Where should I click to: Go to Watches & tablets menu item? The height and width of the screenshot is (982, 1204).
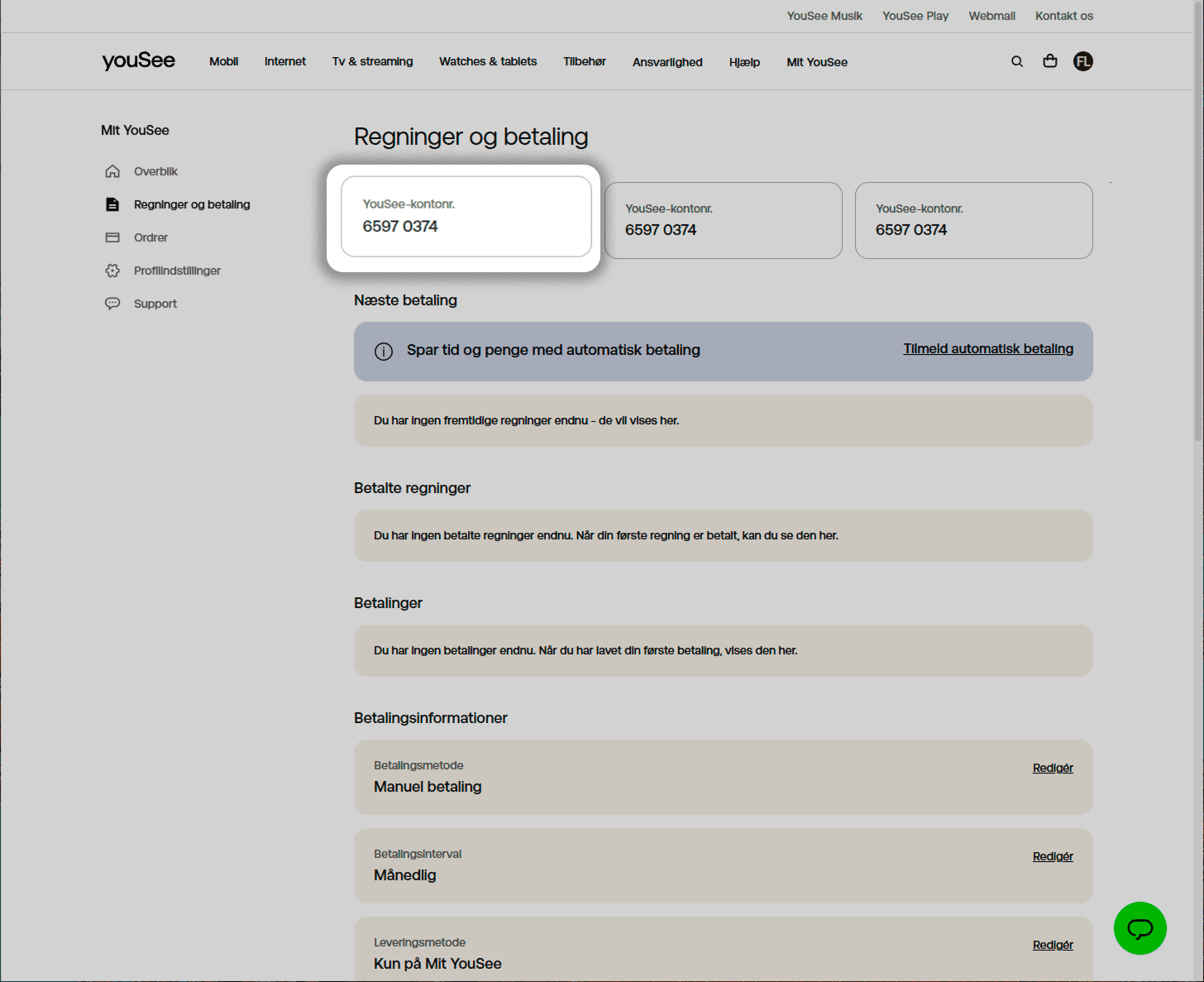pos(488,62)
